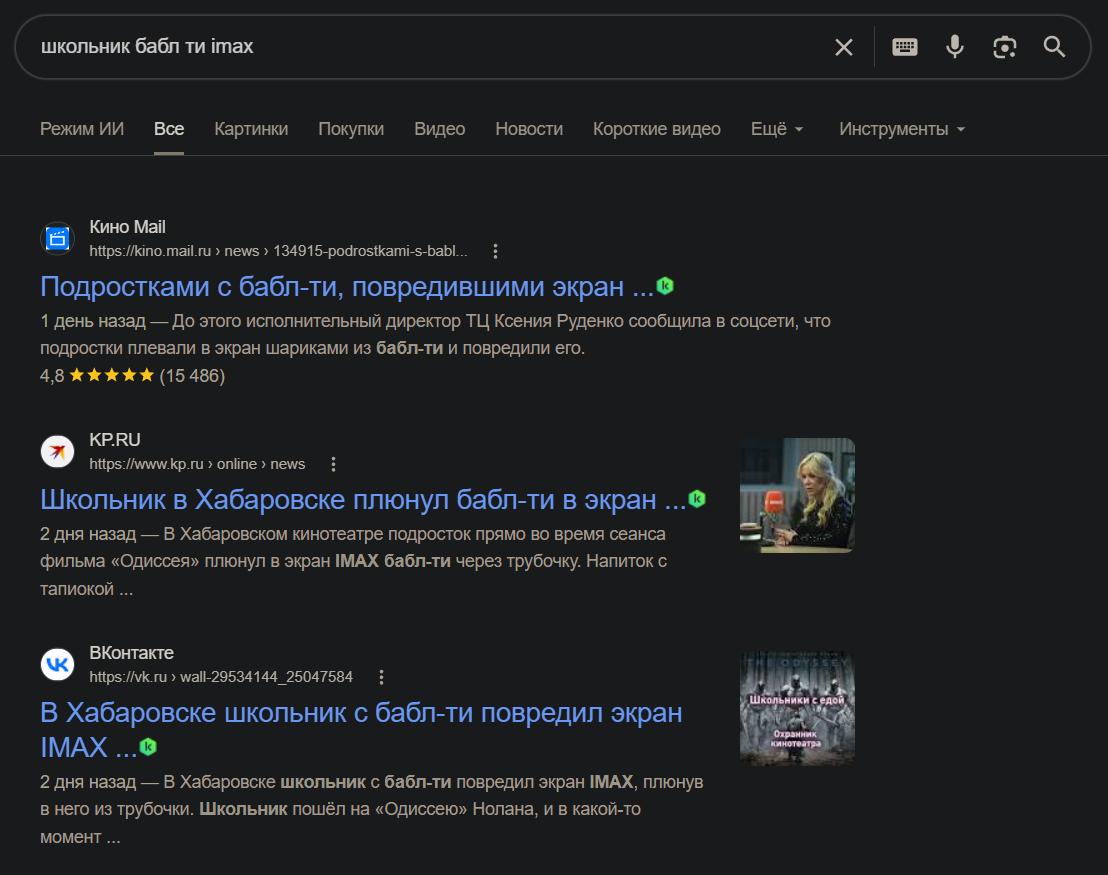The height and width of the screenshot is (875, 1108).
Task: Click the www.kp.ru URL breadcrumb
Action: (197, 464)
